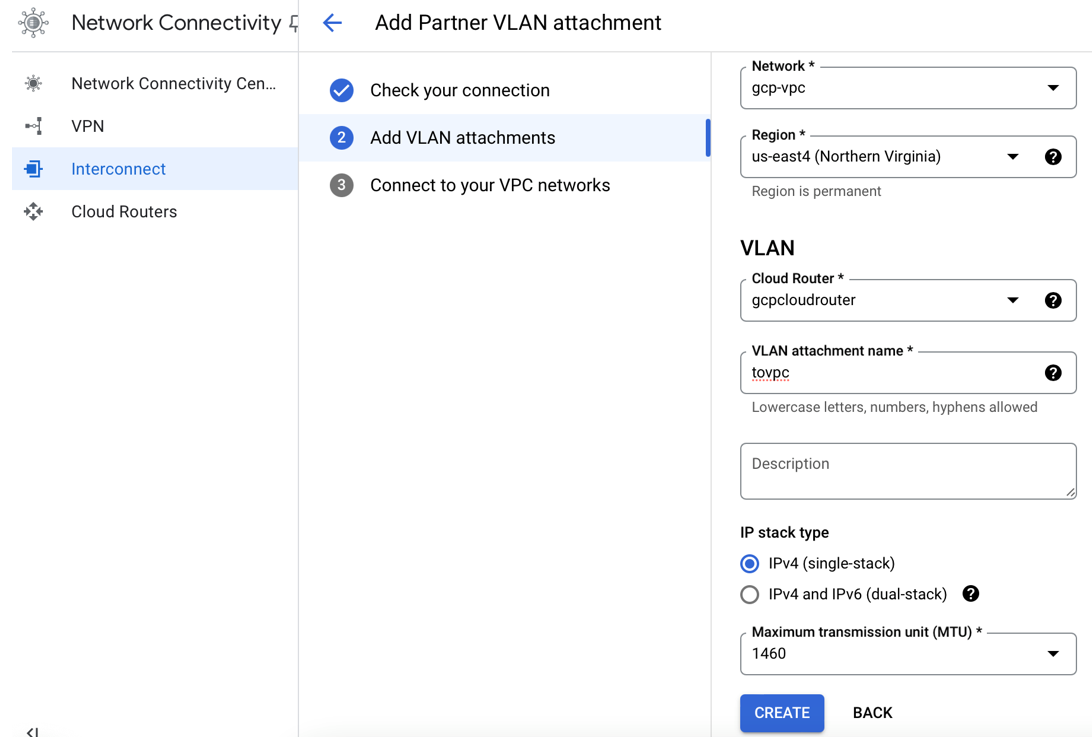Pin the Network Connectivity product
1092x737 pixels.
pos(293,23)
